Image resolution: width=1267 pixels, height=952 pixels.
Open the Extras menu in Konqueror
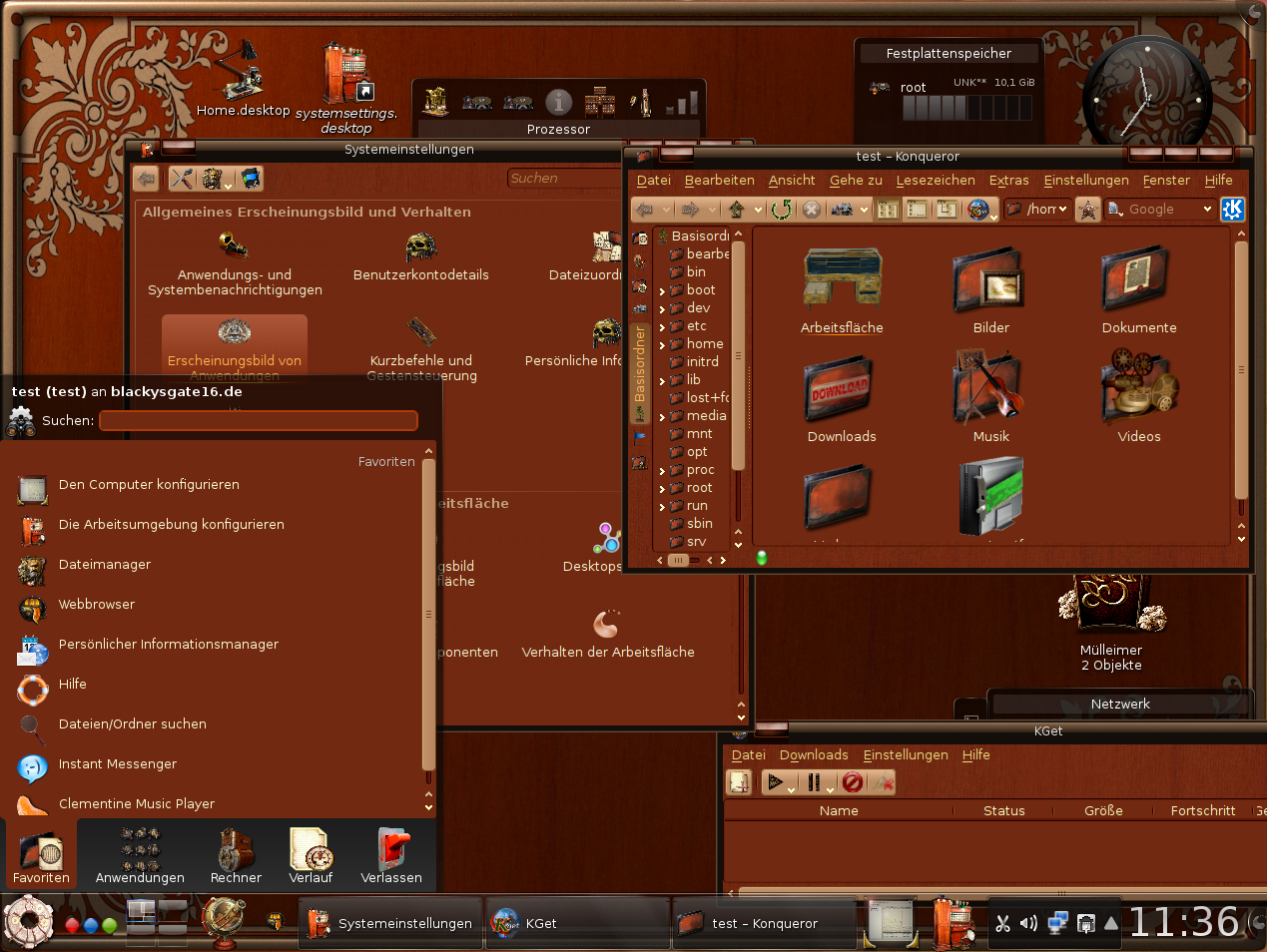[1008, 181]
